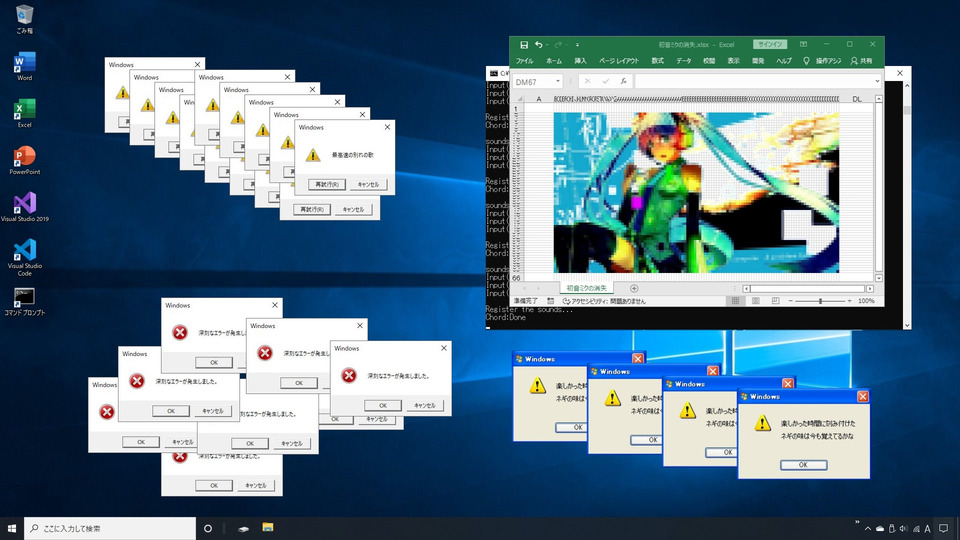Click inside the Excel formula bar field

(753, 81)
